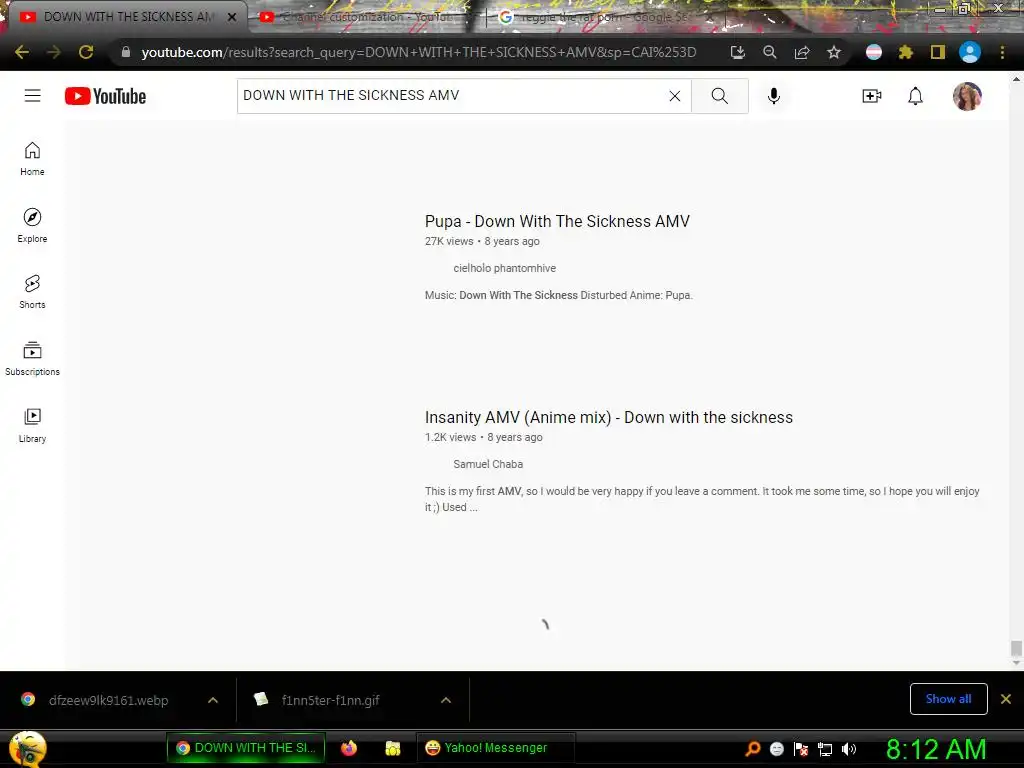Click the browser forward arrow
The height and width of the screenshot is (768, 1024).
[54, 52]
